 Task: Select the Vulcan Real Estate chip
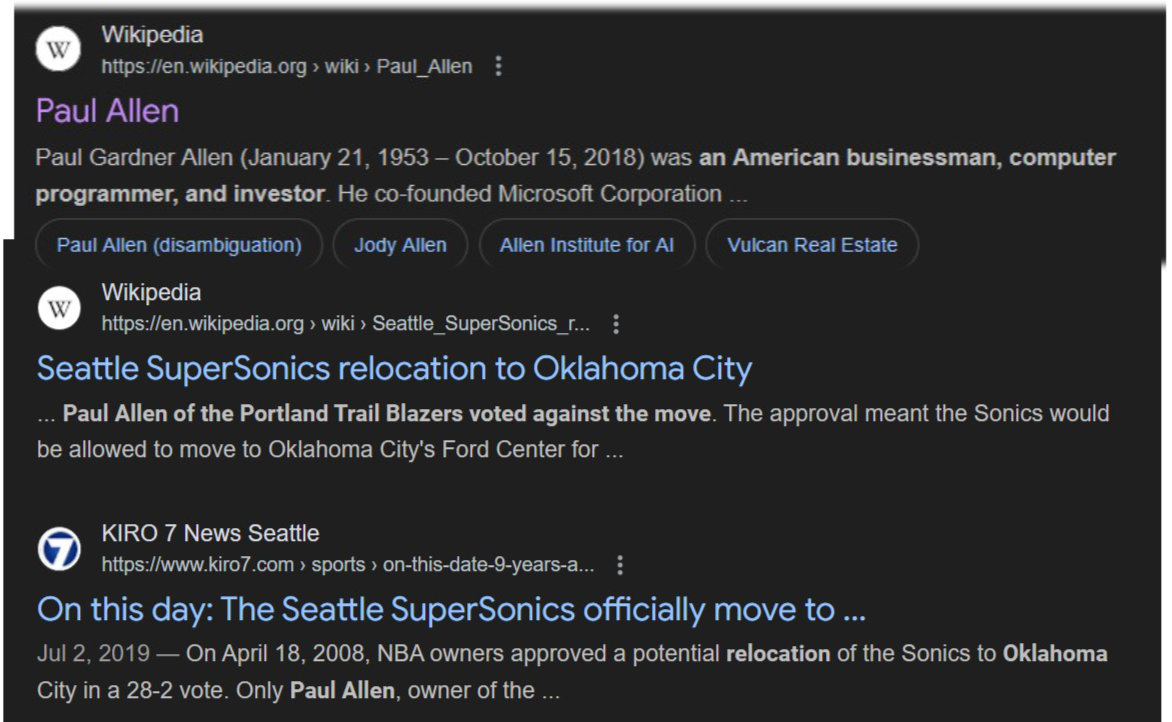812,245
